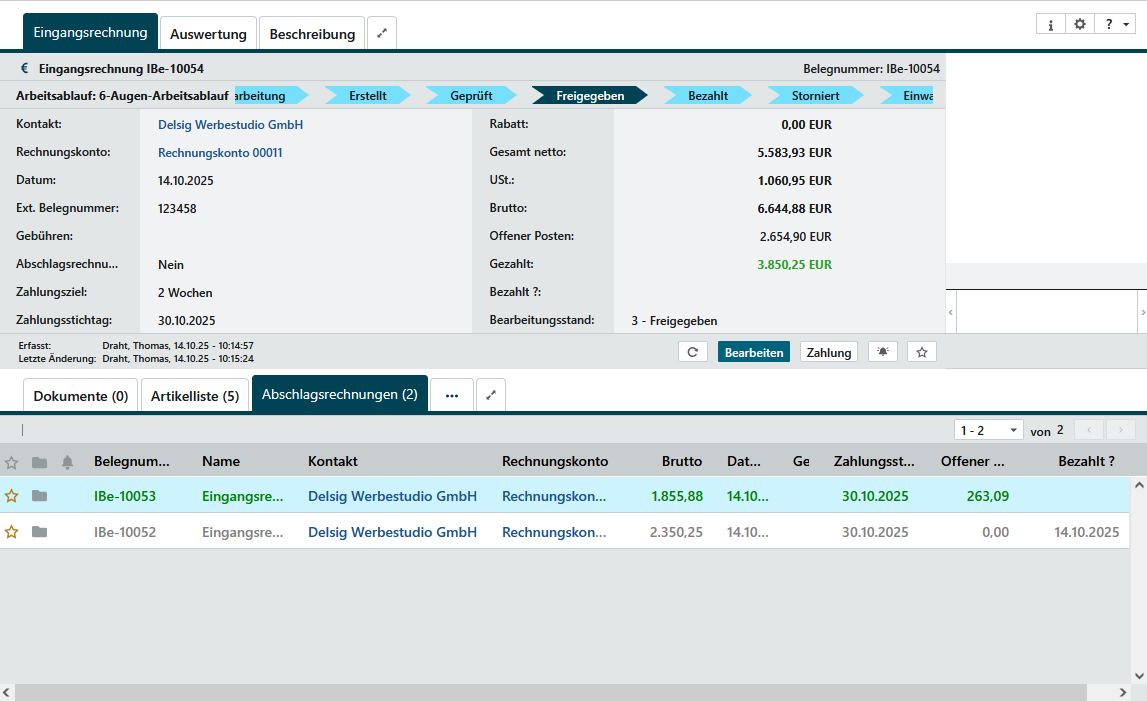
Task: Expand the upper panel with arrows icon
Action: click(382, 33)
